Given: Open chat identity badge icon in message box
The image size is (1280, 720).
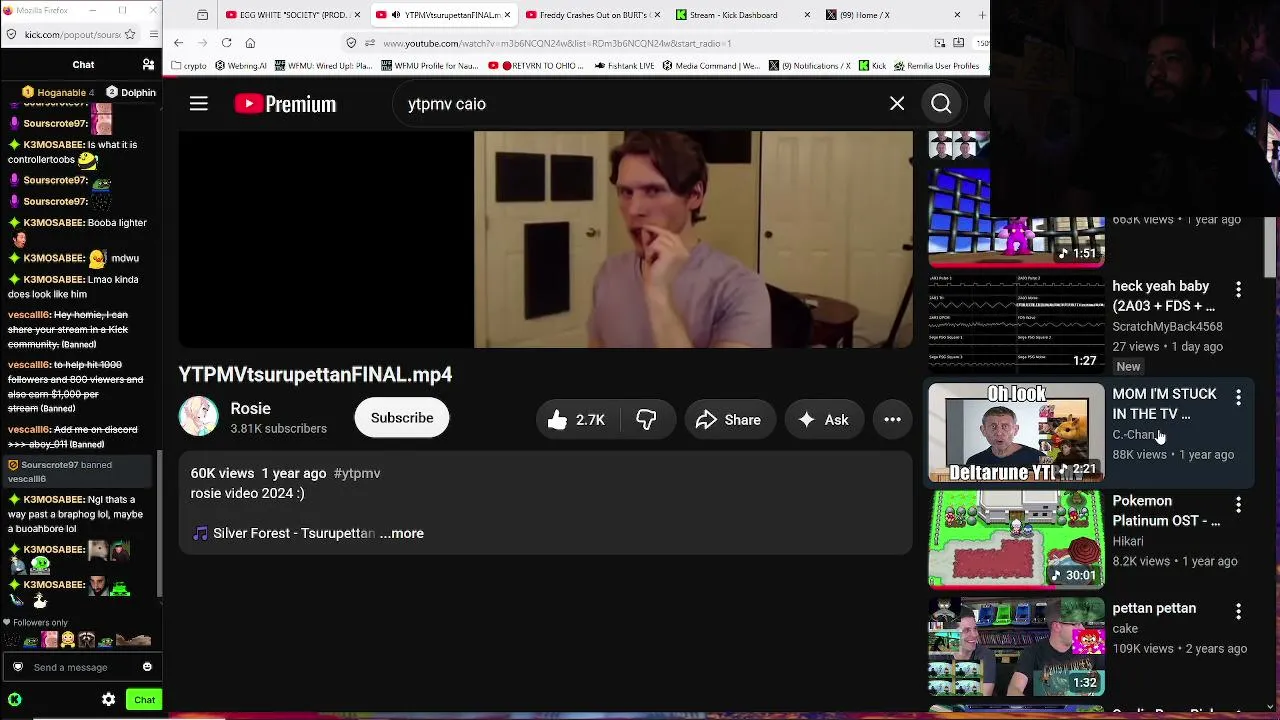Looking at the screenshot, I should (18, 667).
